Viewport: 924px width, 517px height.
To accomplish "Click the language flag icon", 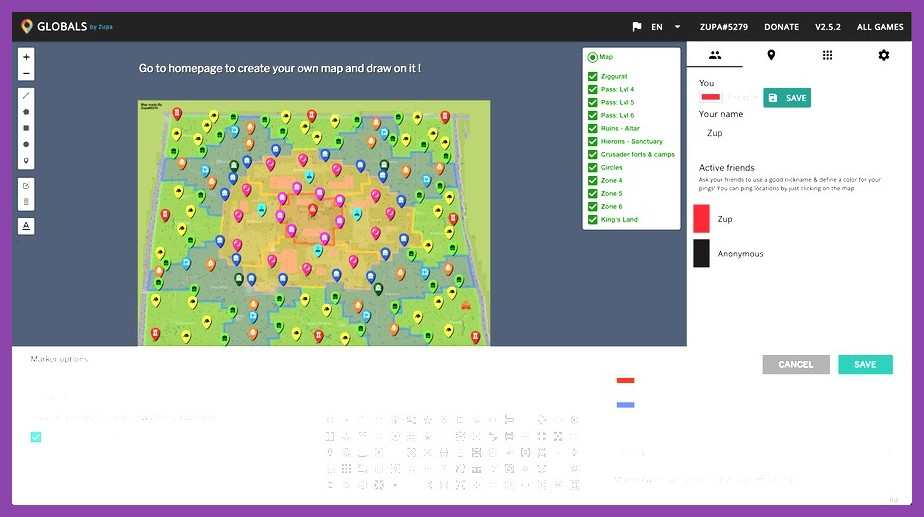I will [636, 27].
